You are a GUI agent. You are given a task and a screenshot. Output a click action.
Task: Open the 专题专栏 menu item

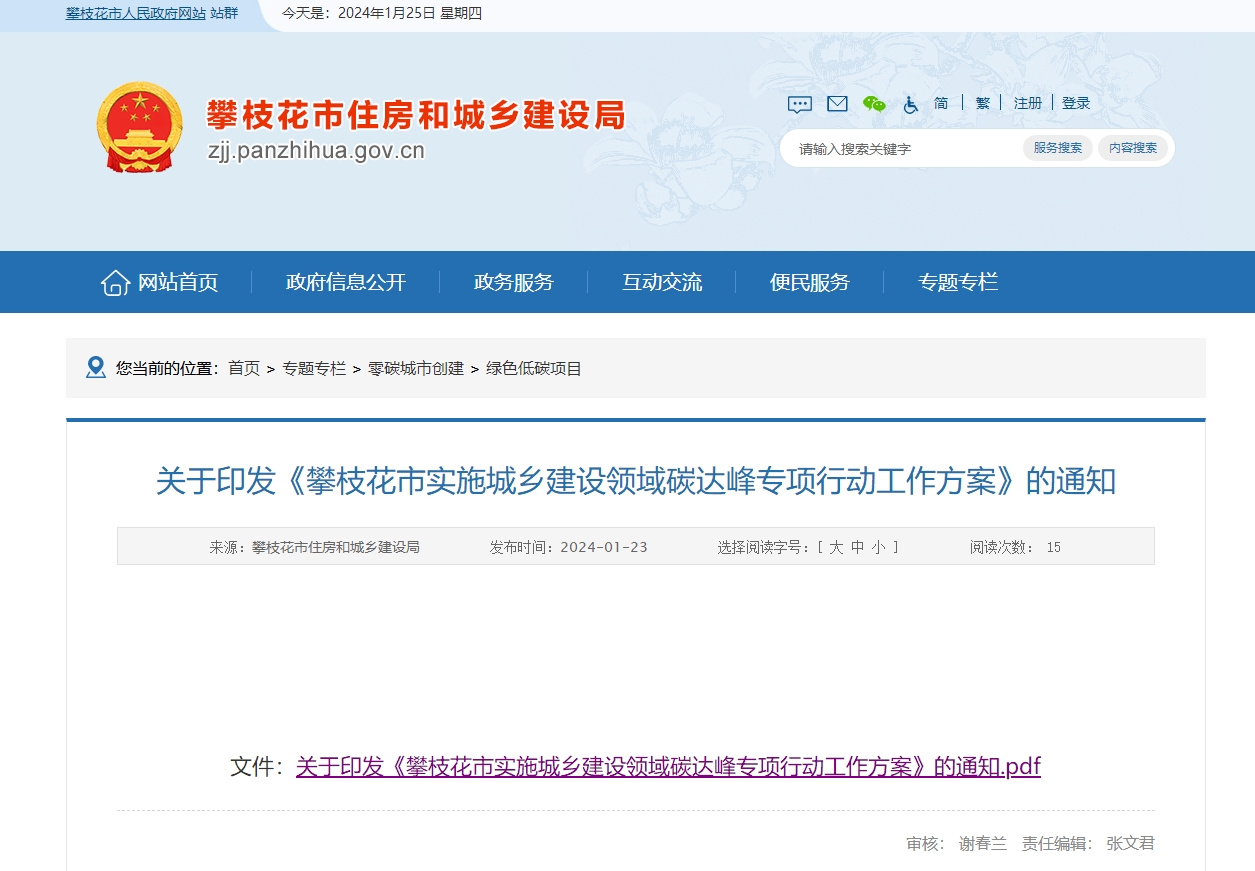coord(957,282)
